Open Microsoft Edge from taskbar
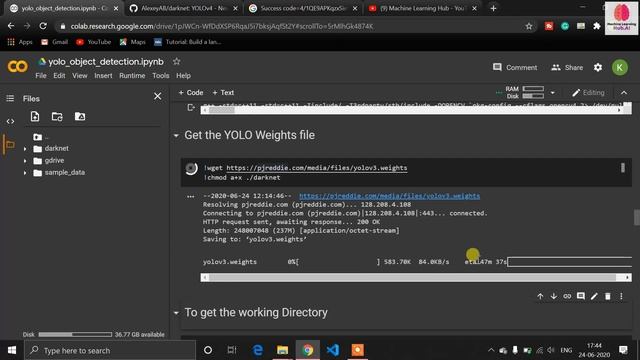This screenshot has height=360, width=640. pyautogui.click(x=258, y=350)
